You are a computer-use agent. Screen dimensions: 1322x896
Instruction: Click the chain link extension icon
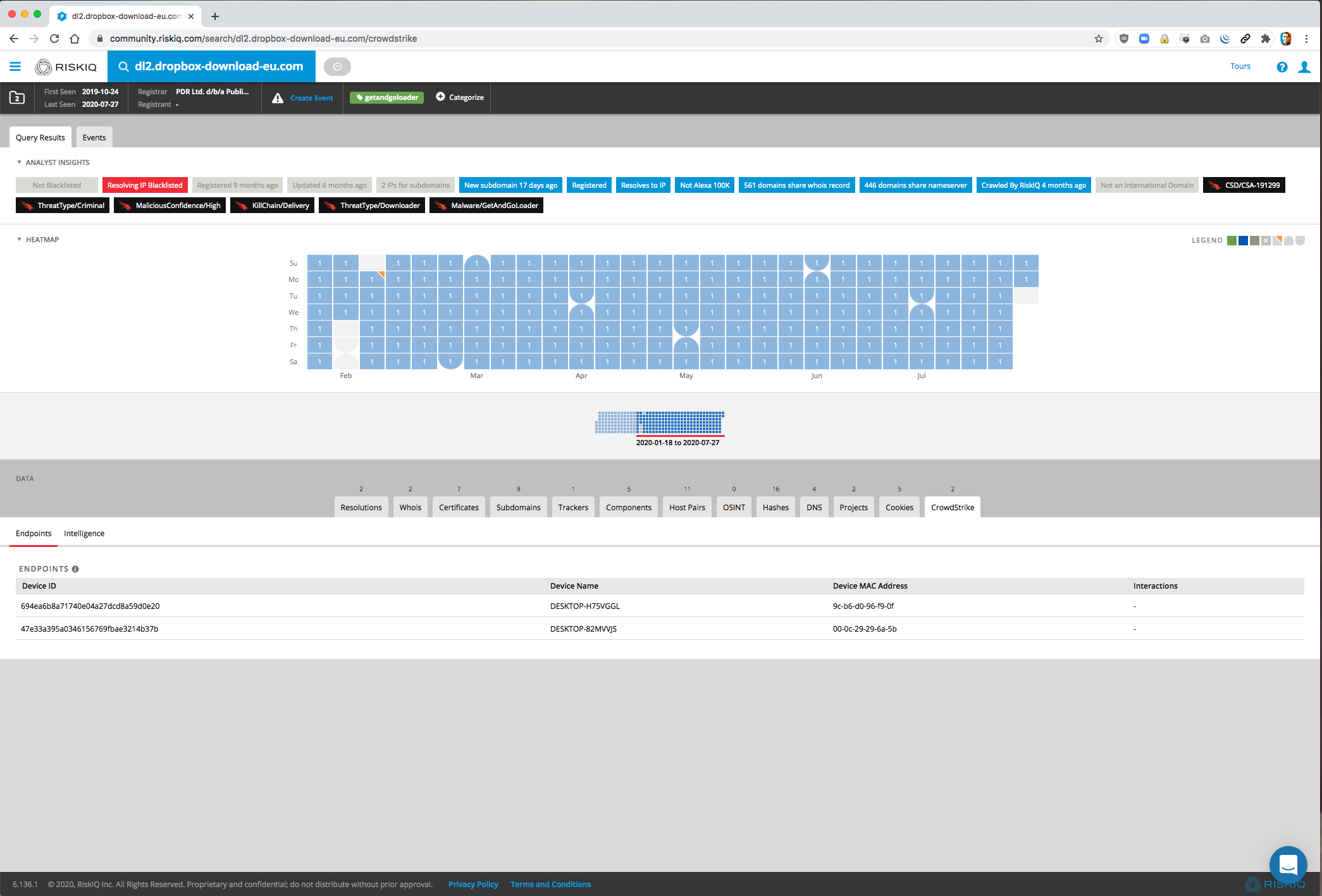point(1245,39)
